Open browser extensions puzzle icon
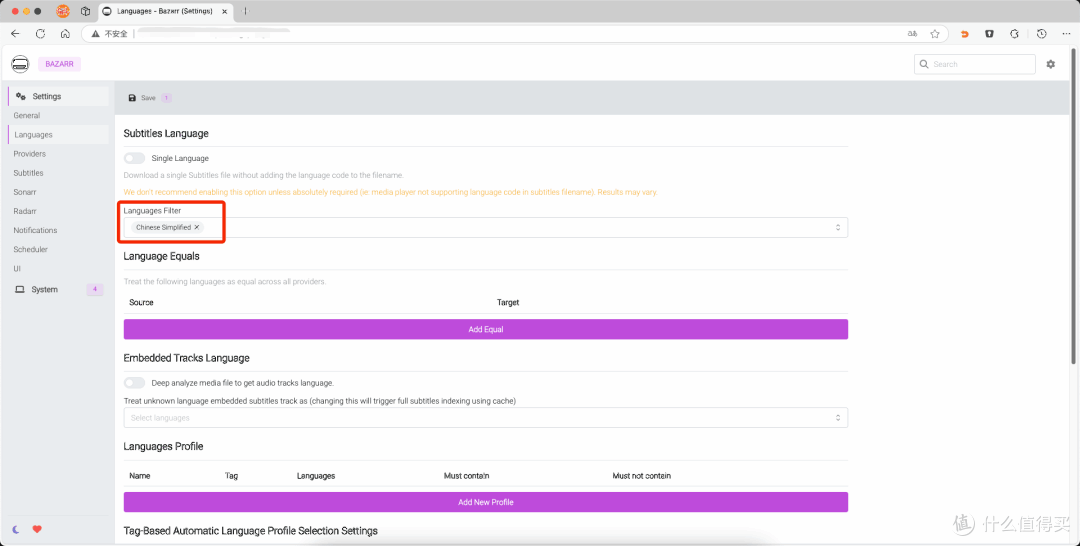This screenshot has height=546, width=1080. (x=1015, y=34)
